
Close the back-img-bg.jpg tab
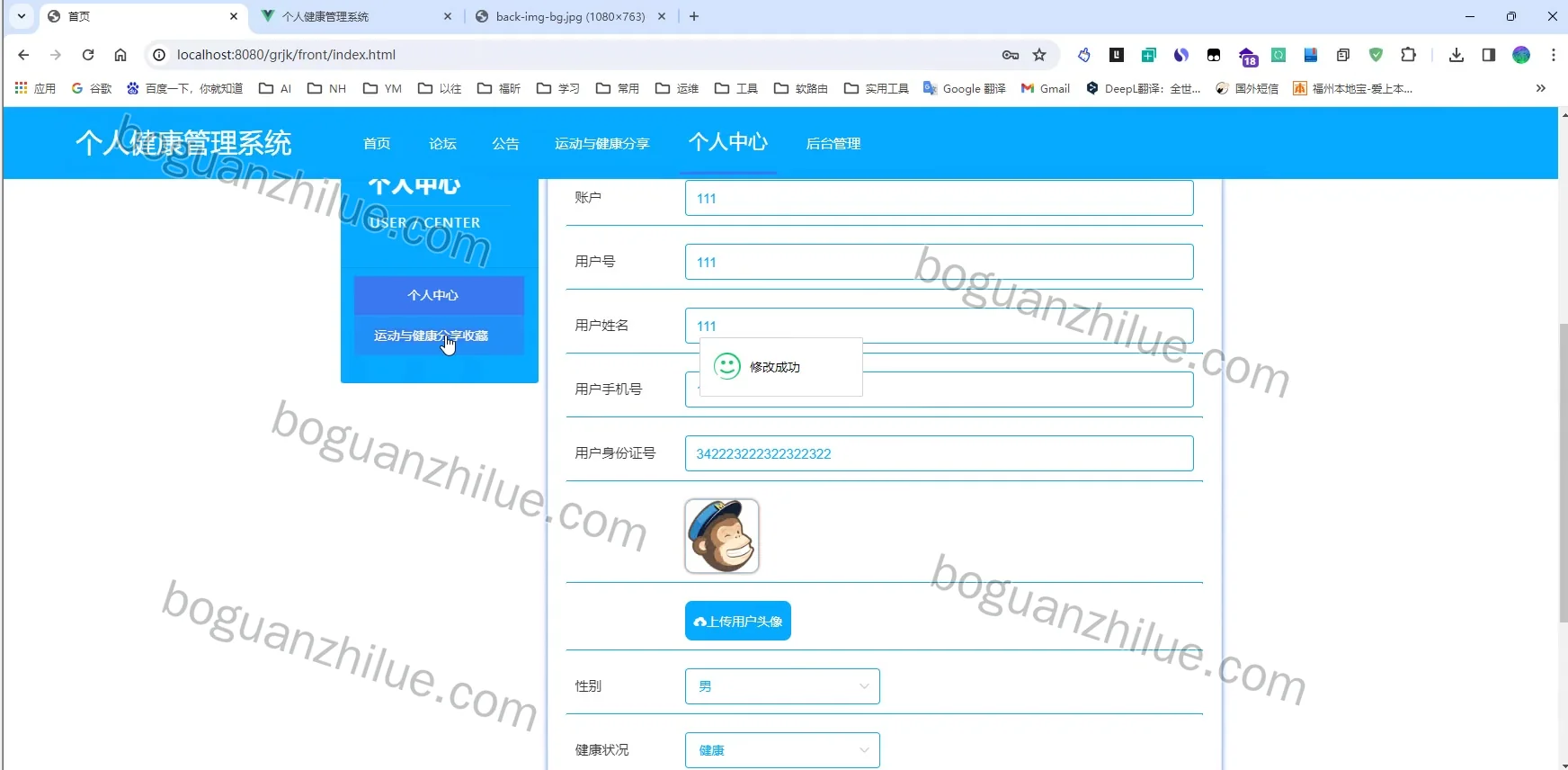[x=663, y=16]
